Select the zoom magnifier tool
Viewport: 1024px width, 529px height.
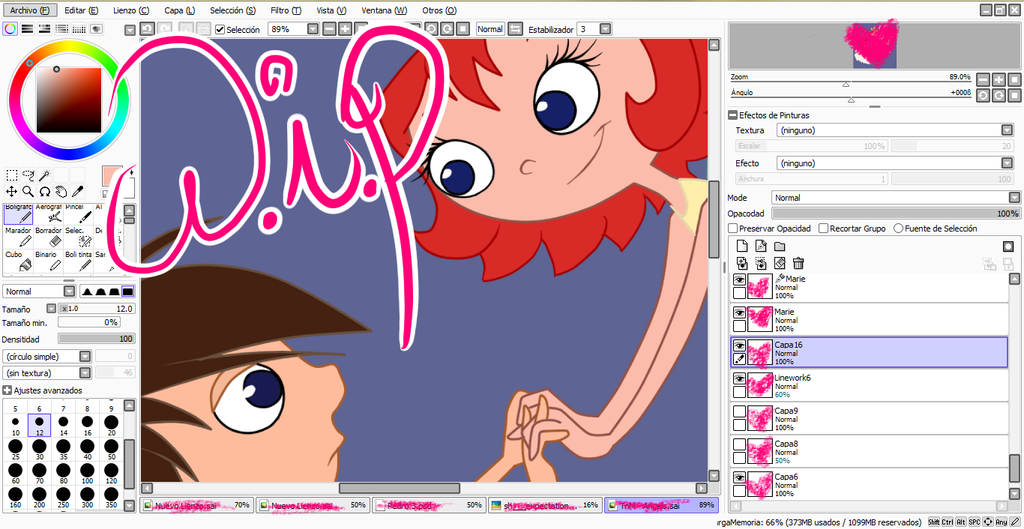pos(28,191)
